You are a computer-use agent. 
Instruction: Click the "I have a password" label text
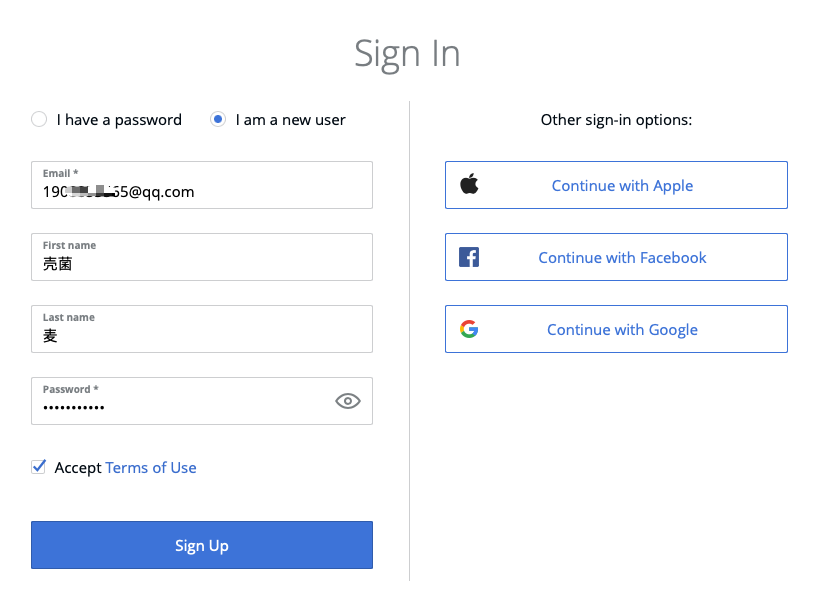coord(119,120)
